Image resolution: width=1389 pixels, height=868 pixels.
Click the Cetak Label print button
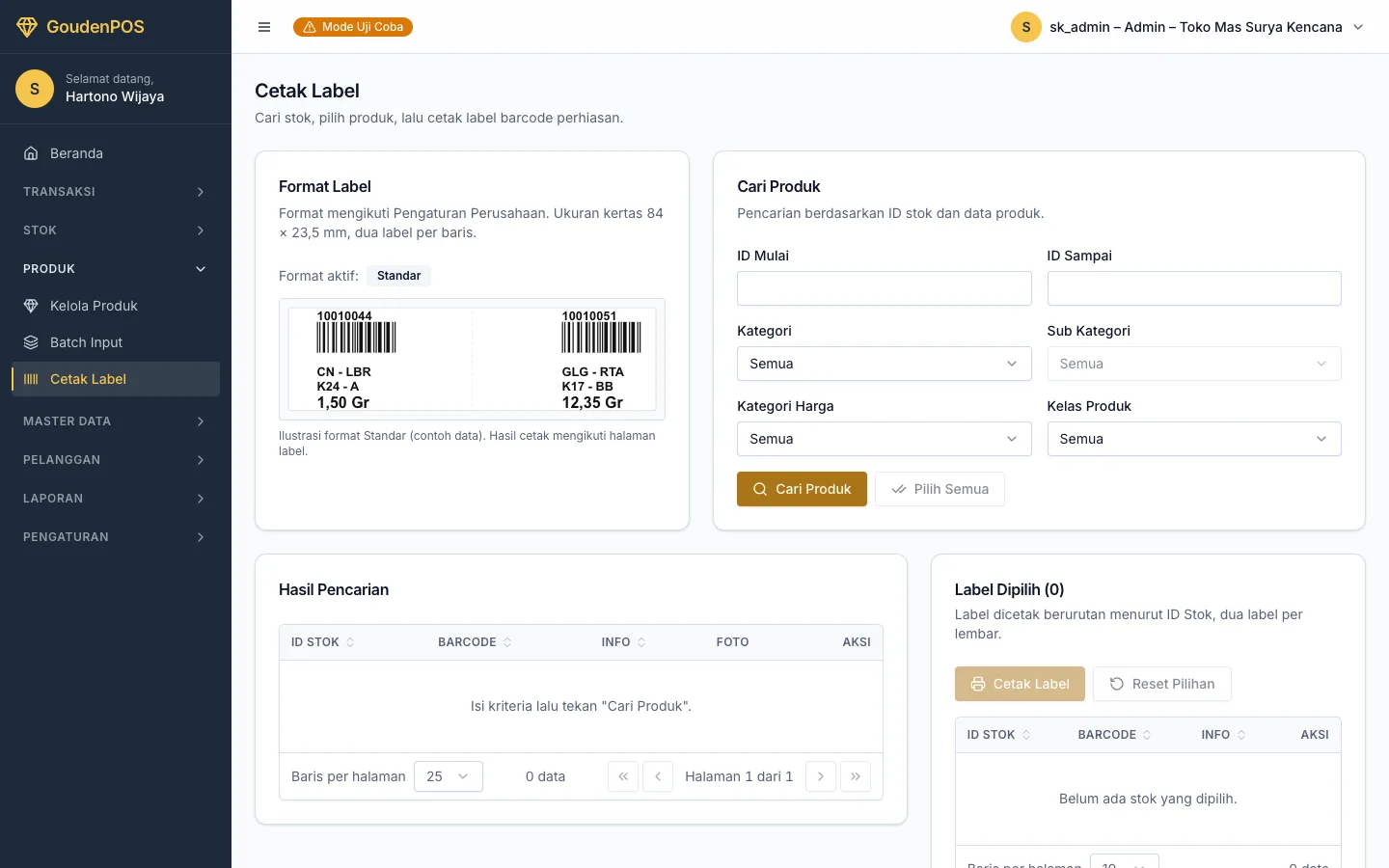click(1020, 684)
